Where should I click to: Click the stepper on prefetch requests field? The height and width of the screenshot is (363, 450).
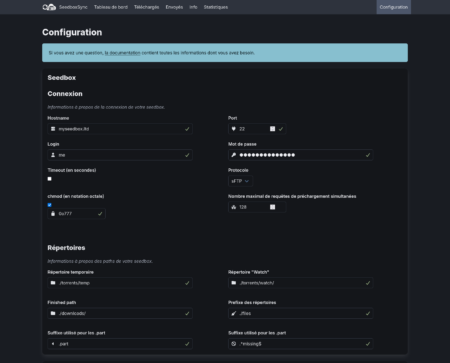click(x=272, y=207)
